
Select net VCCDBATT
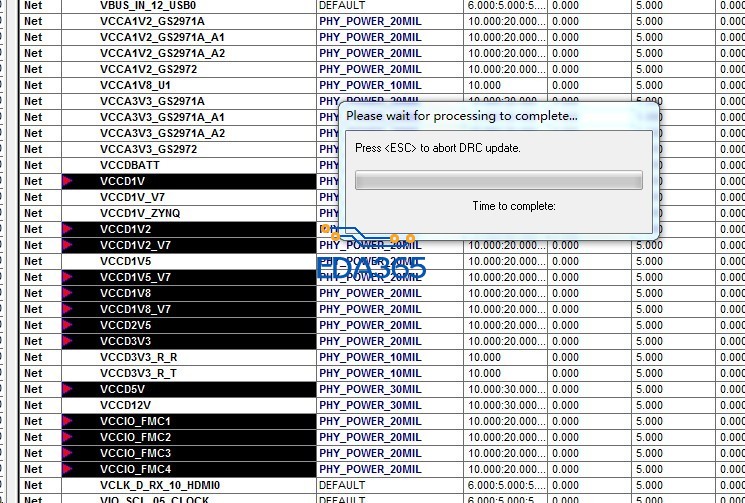click(130, 165)
